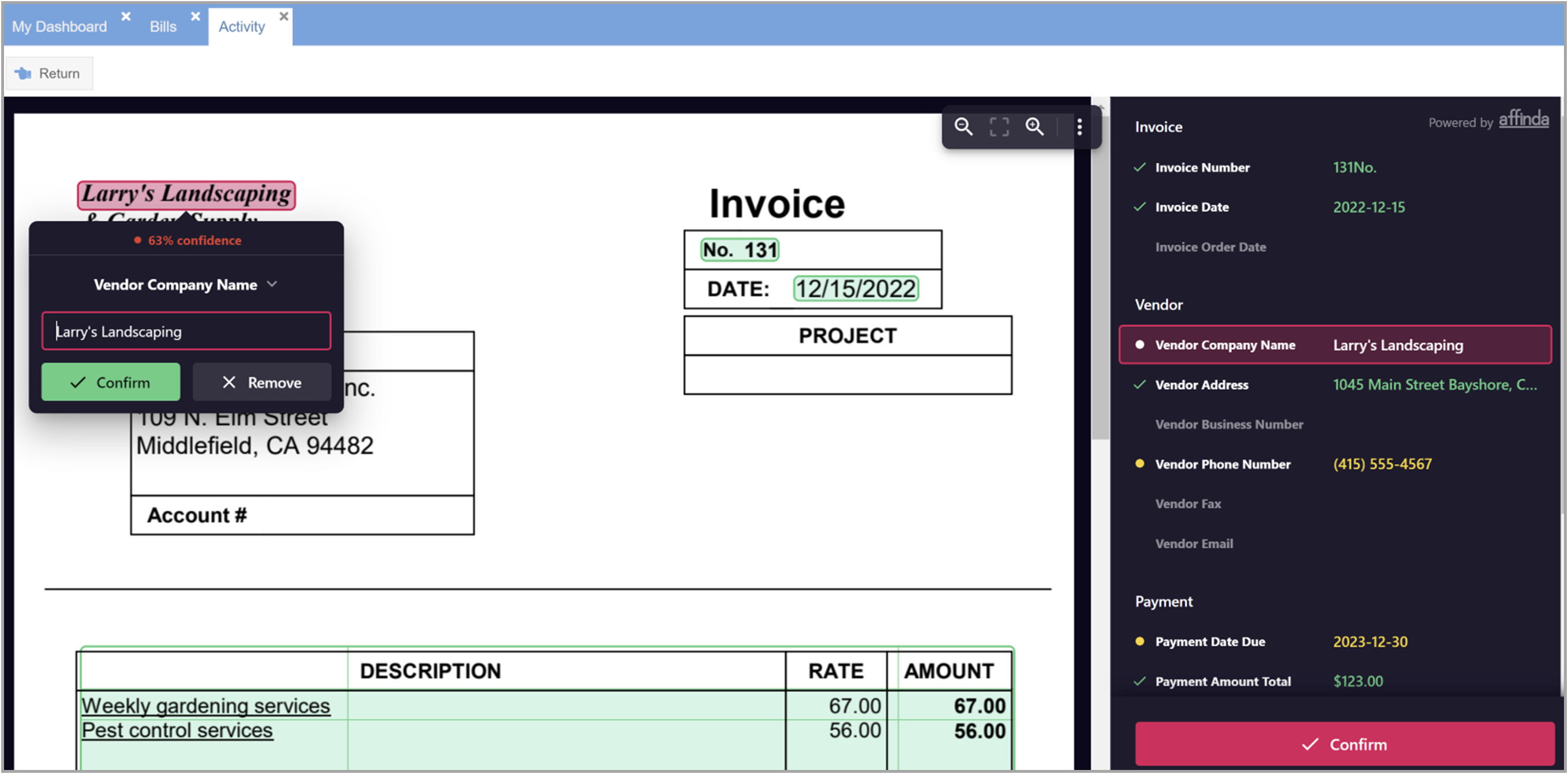Open the three-dot viewer options menu
Image resolution: width=1568 pixels, height=774 pixels.
click(x=1079, y=126)
